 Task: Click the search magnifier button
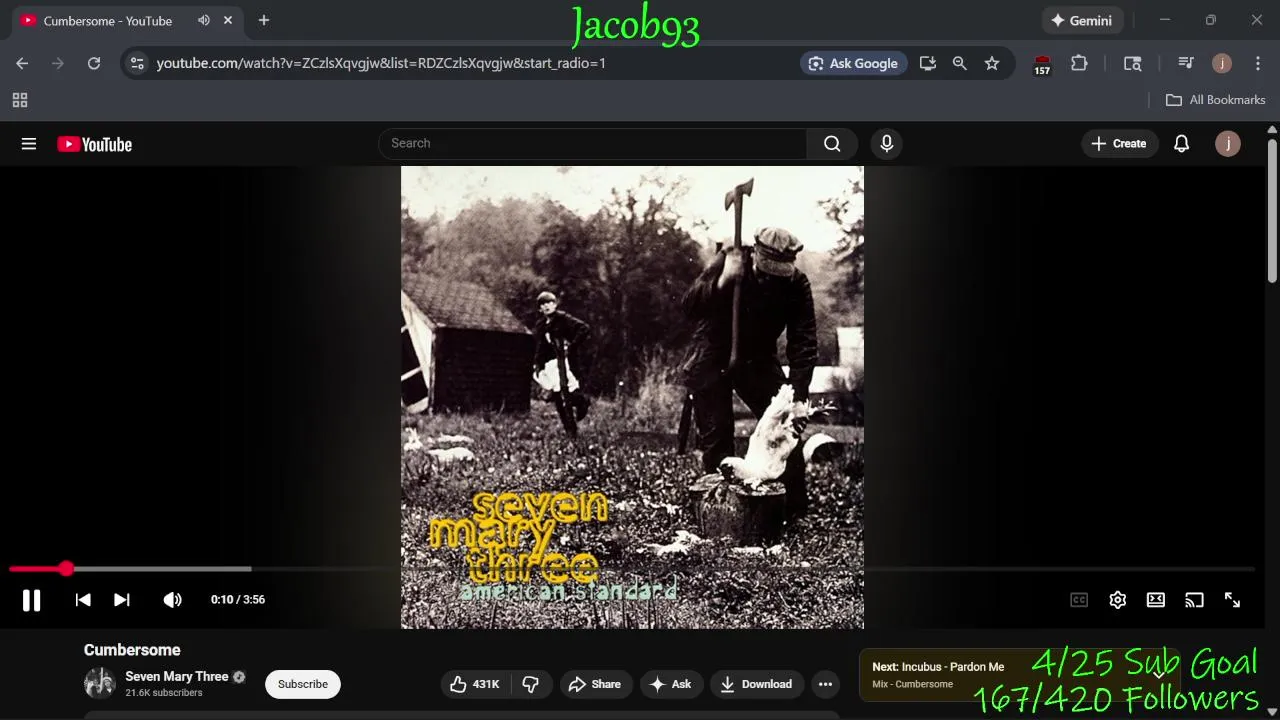[x=832, y=144]
